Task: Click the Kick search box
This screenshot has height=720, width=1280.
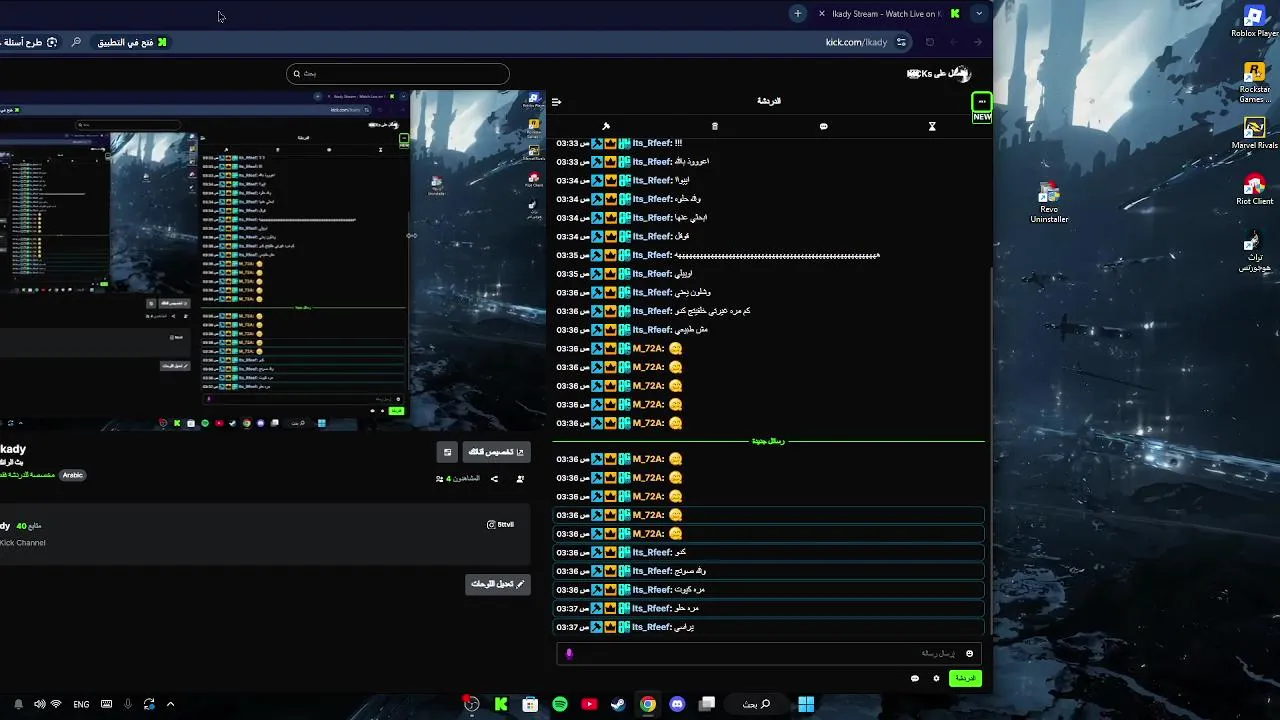Action: tap(397, 73)
